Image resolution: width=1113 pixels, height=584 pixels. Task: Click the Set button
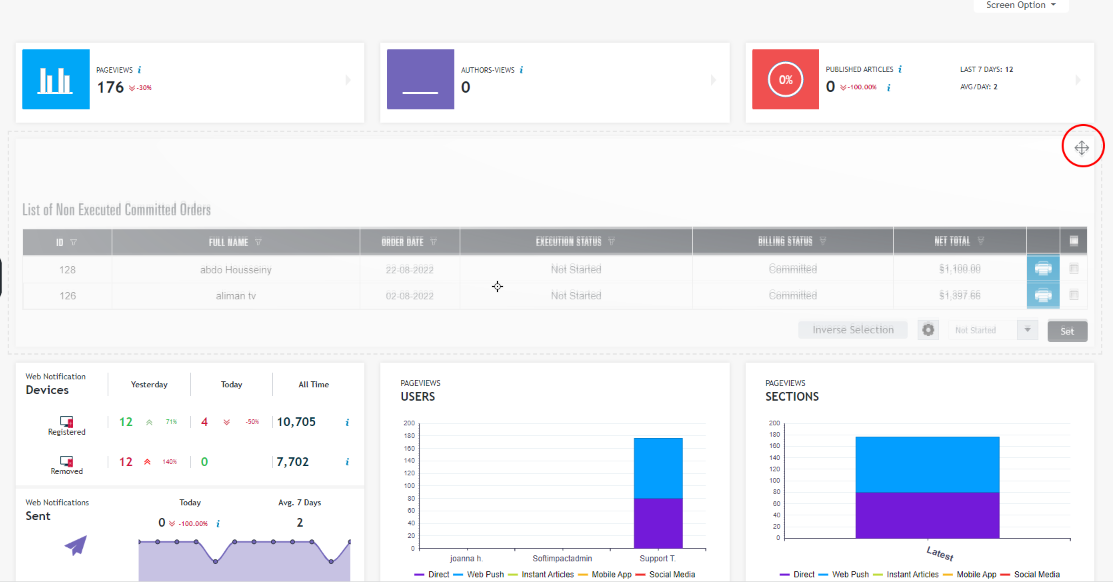point(1067,331)
